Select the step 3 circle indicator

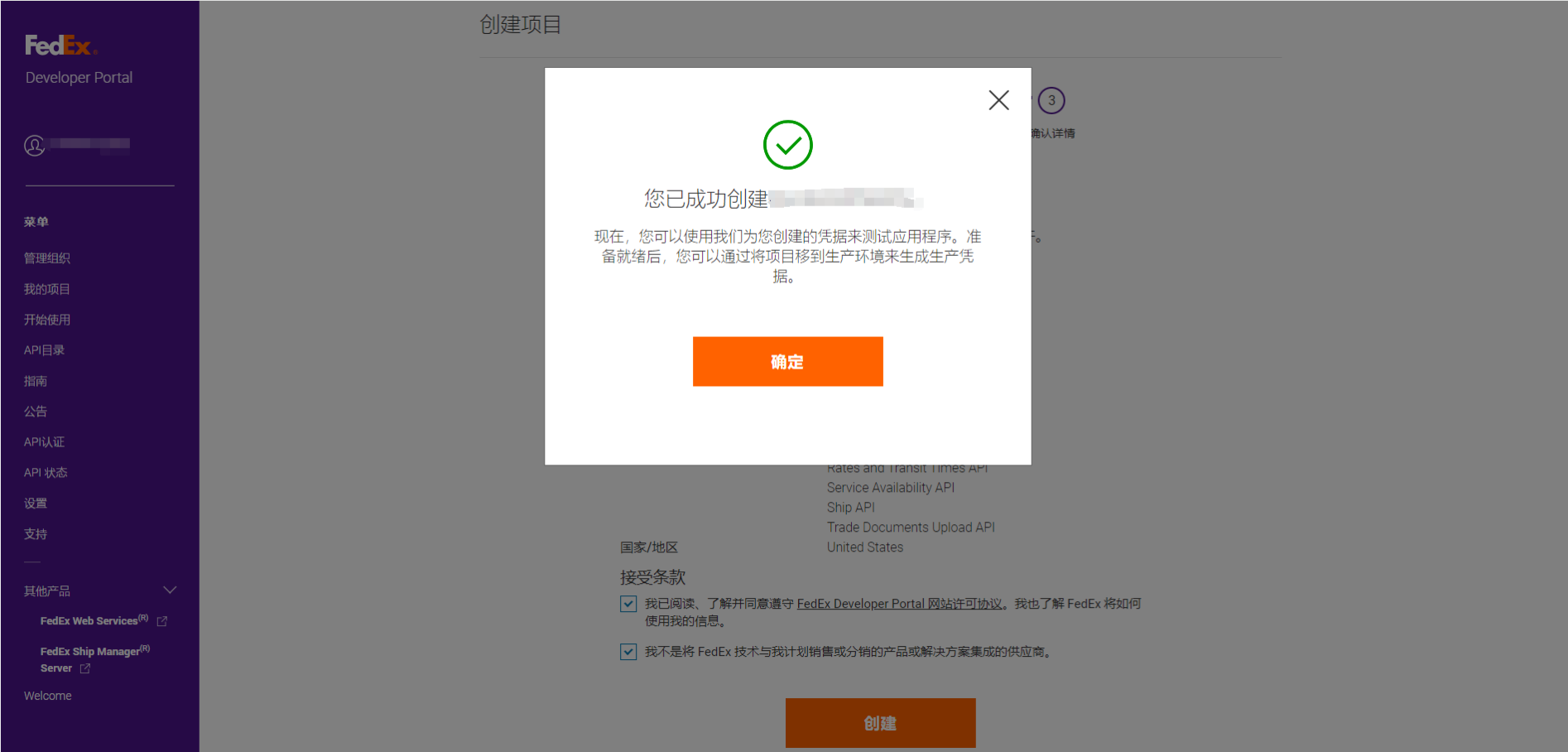(1051, 100)
